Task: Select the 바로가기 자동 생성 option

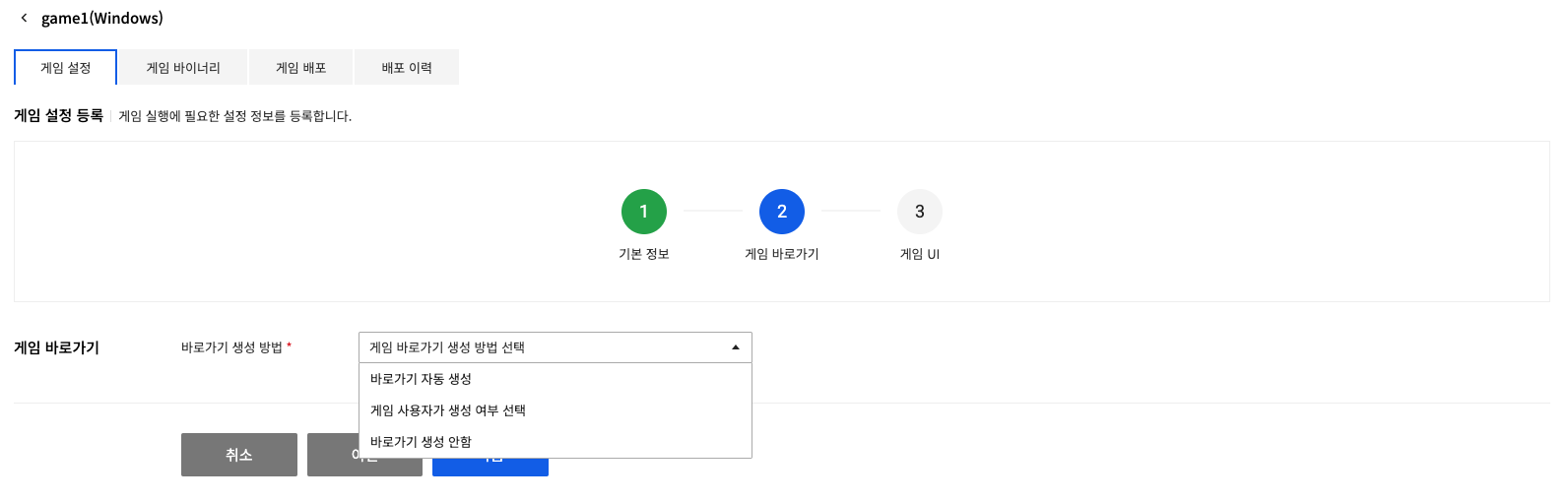Action: (421, 379)
